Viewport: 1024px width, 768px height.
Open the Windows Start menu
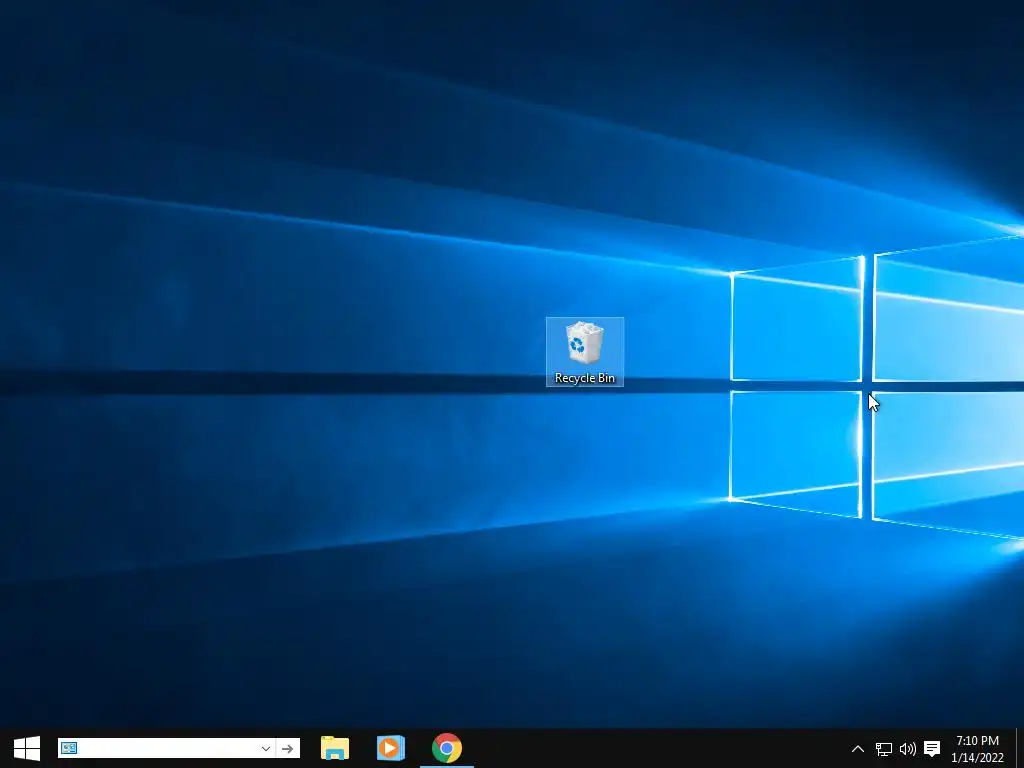pyautogui.click(x=27, y=748)
